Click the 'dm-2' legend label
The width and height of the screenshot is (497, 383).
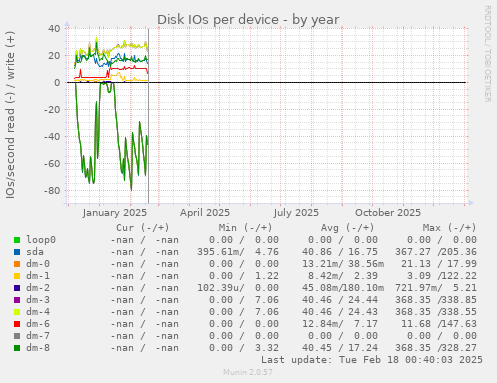pos(38,288)
